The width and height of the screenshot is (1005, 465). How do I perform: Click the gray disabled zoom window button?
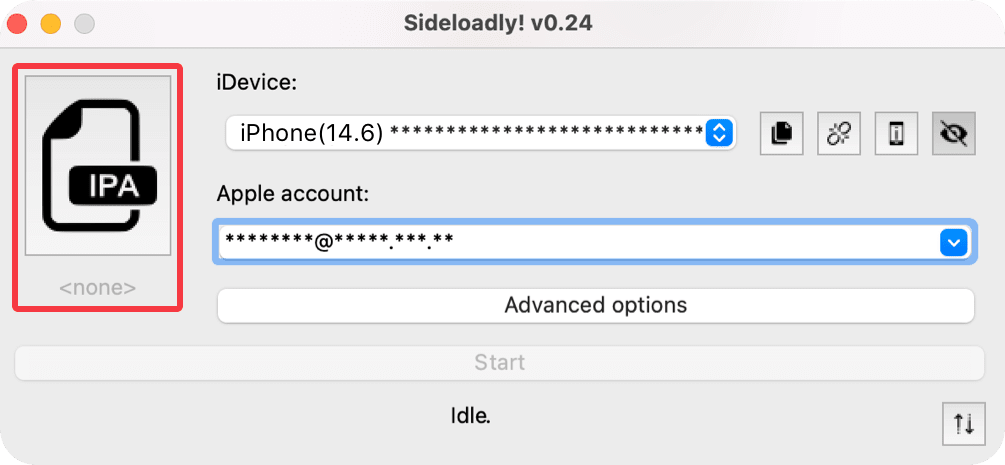[x=84, y=22]
